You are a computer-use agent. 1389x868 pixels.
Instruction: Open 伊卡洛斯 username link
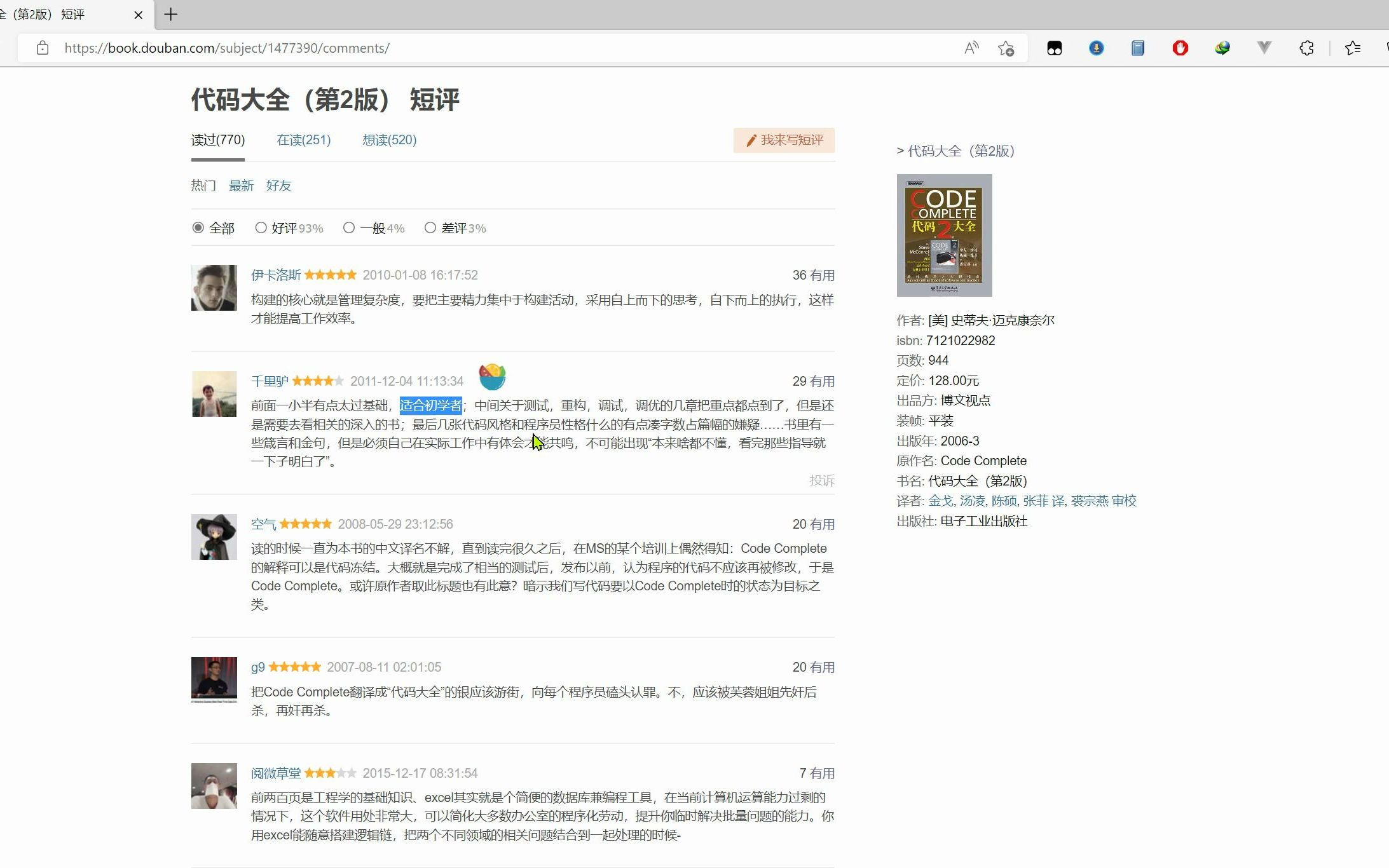point(276,275)
